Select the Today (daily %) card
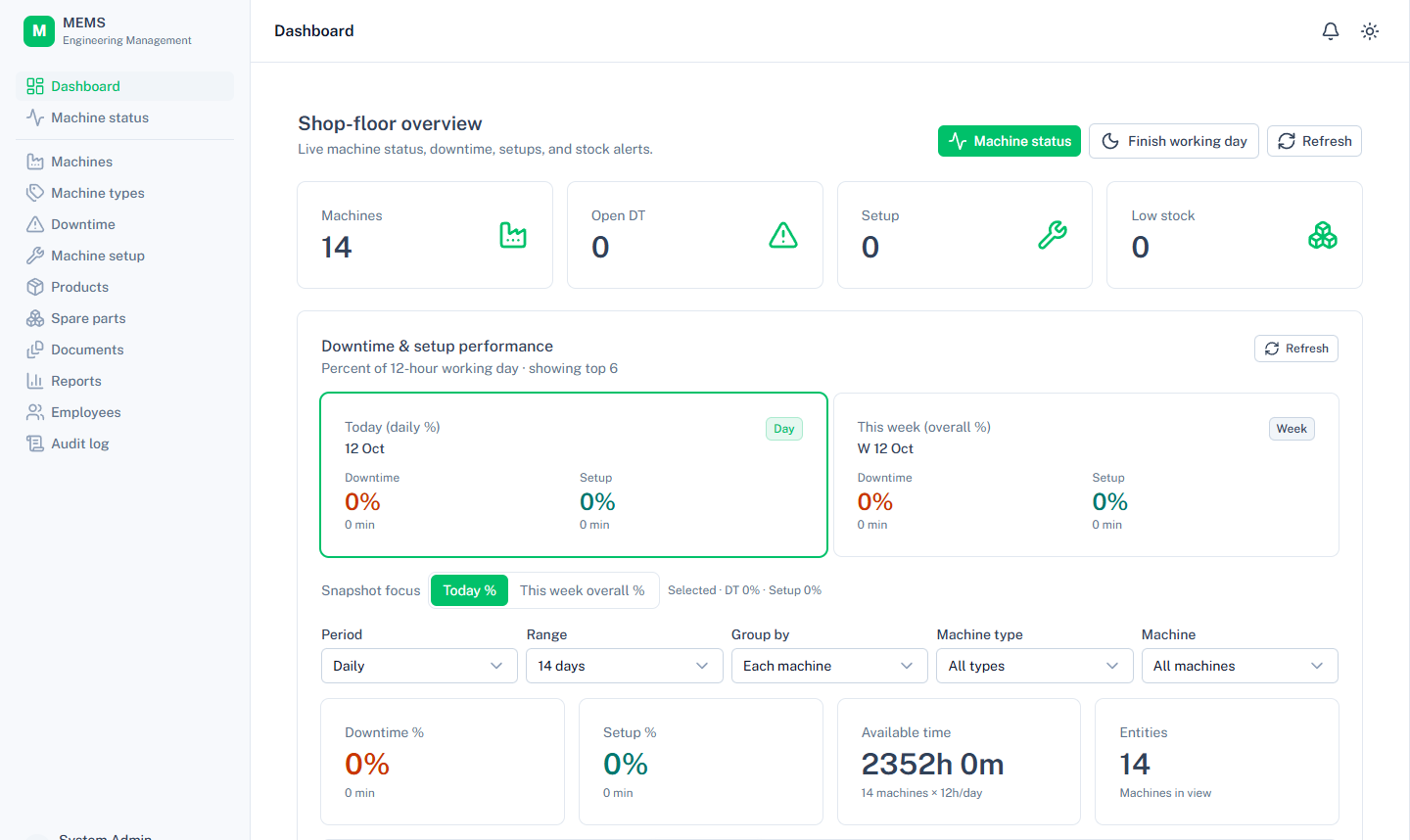The image size is (1410, 840). [x=574, y=475]
